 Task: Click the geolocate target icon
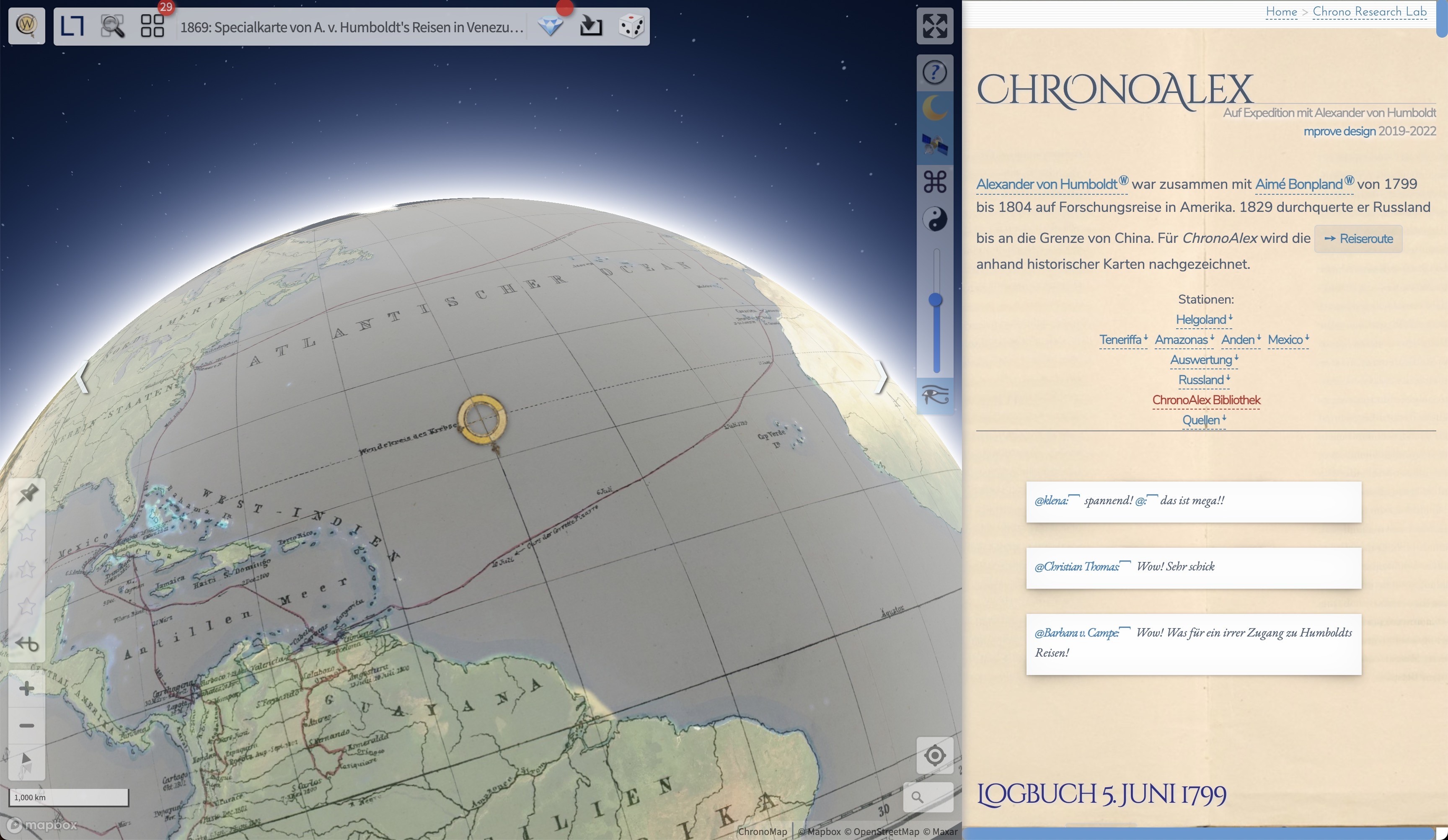point(934,755)
